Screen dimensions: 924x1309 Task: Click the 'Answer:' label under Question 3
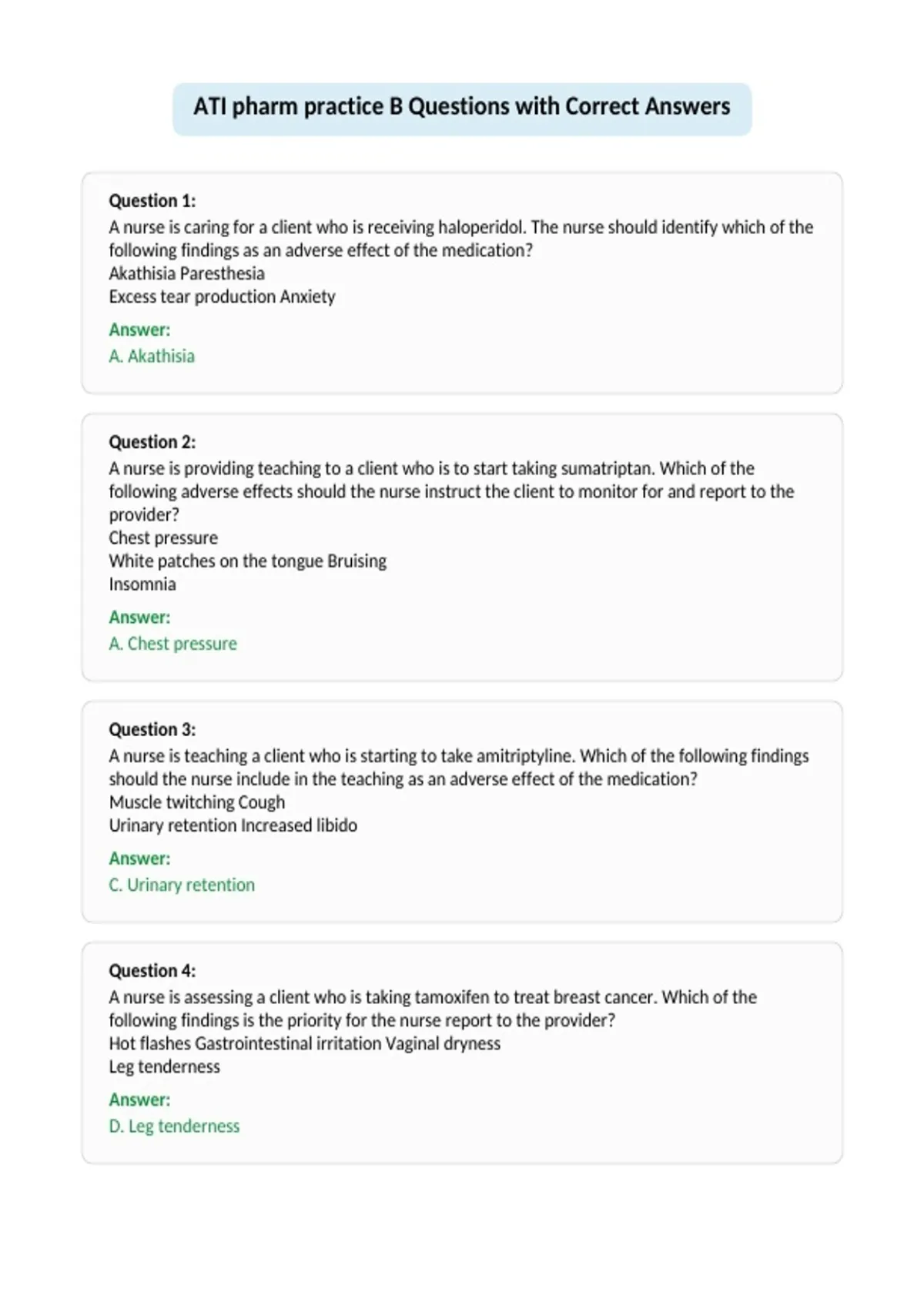tap(139, 858)
